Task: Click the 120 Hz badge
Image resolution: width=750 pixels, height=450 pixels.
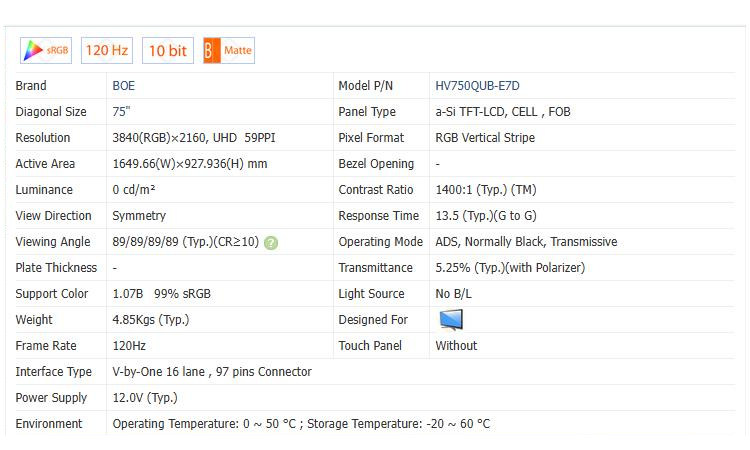Action: 107,50
